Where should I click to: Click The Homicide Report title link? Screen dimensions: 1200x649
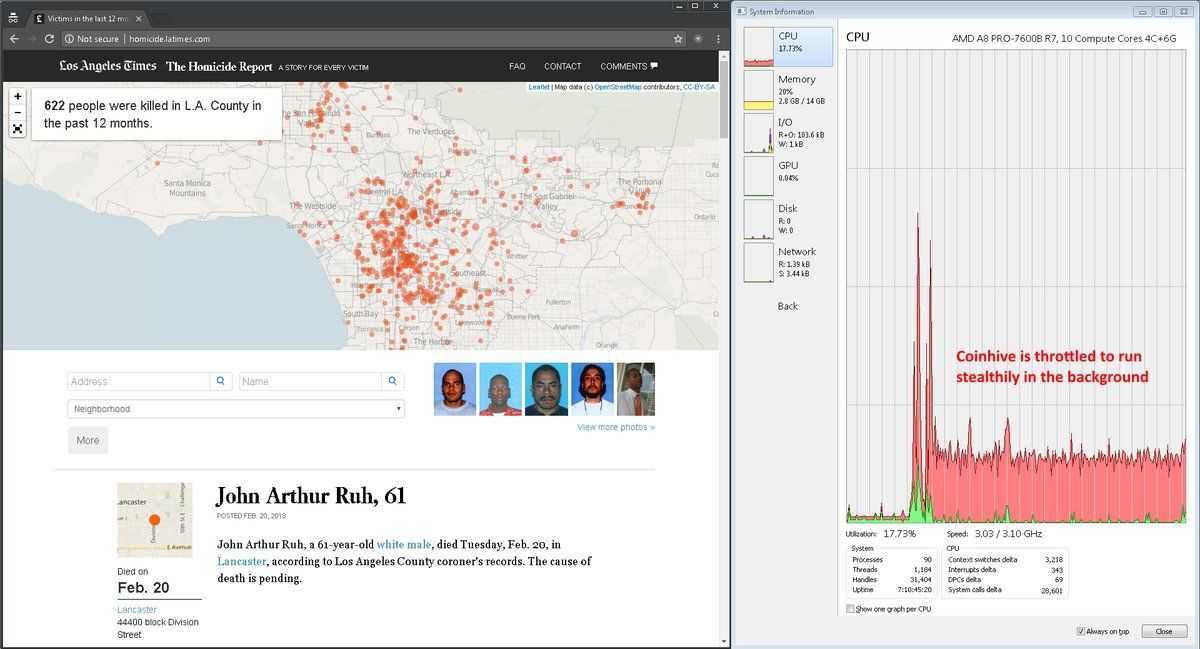219,66
